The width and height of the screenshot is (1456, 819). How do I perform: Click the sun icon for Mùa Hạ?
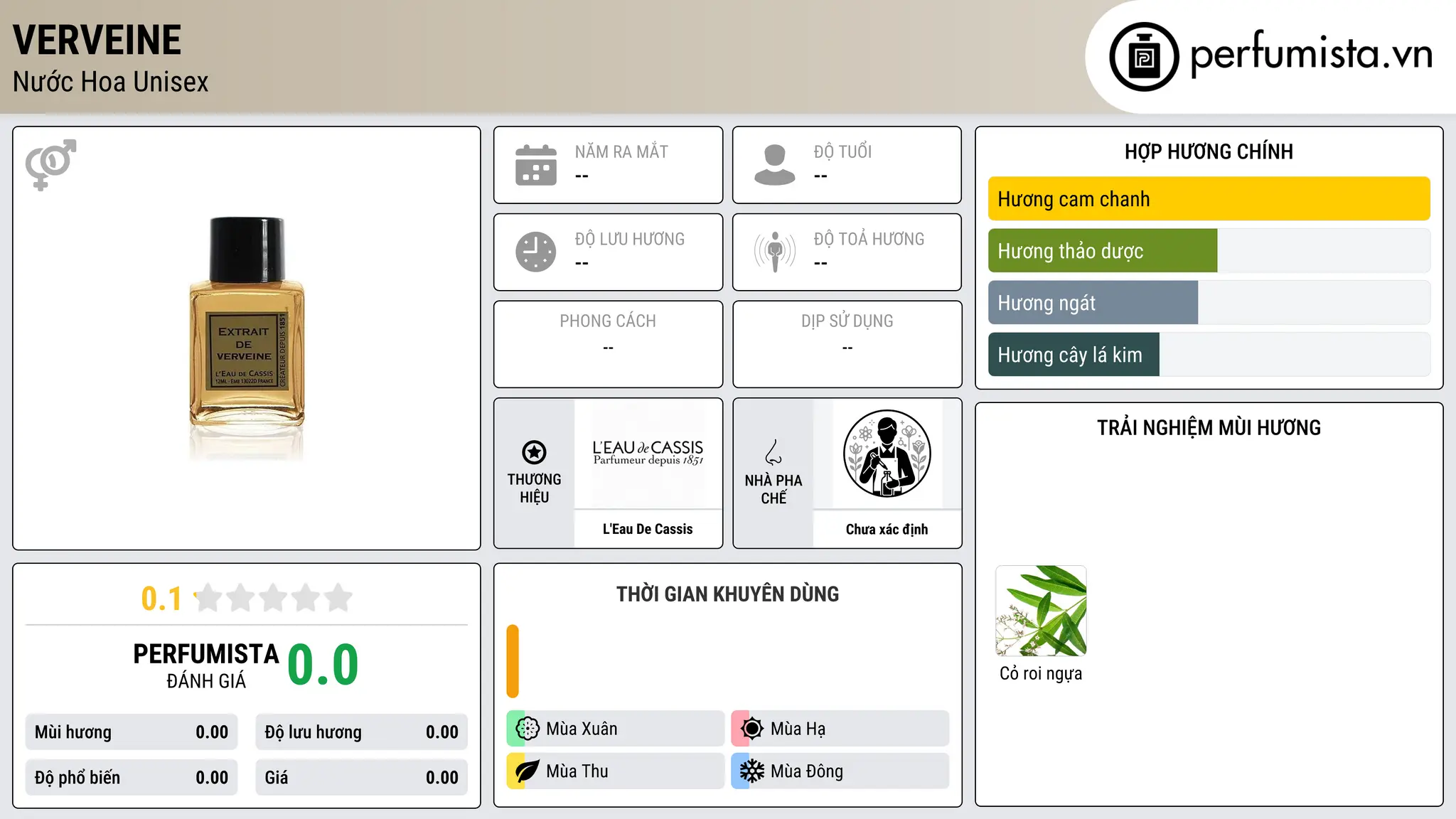point(751,728)
